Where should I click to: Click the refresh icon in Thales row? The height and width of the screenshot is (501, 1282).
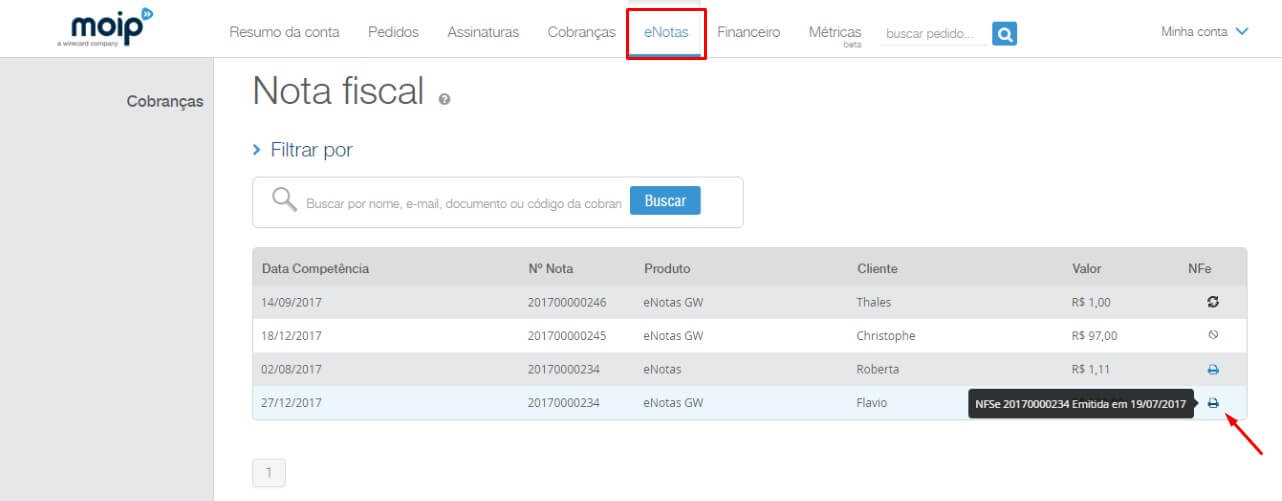pyautogui.click(x=1213, y=302)
